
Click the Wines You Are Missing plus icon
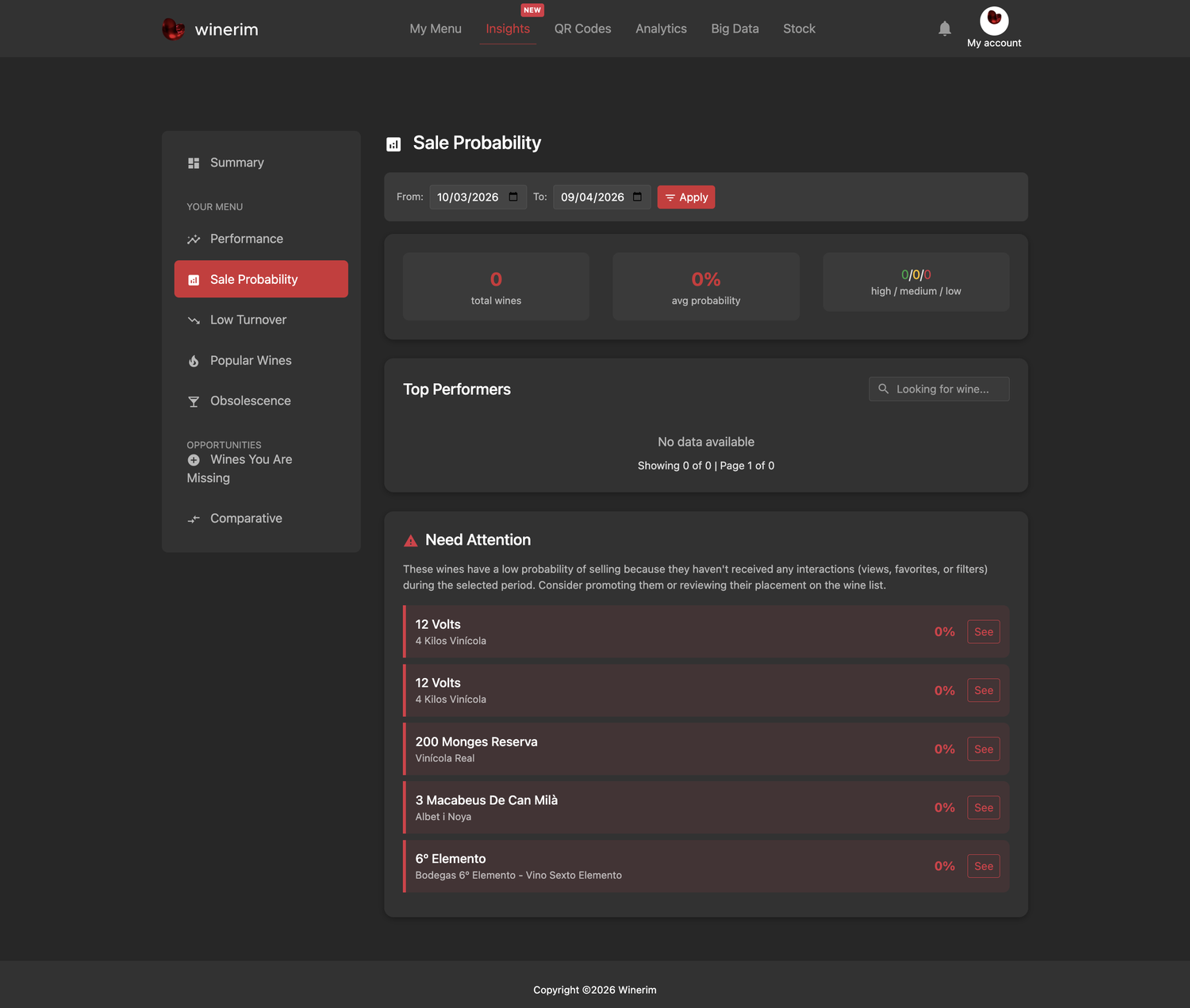194,460
